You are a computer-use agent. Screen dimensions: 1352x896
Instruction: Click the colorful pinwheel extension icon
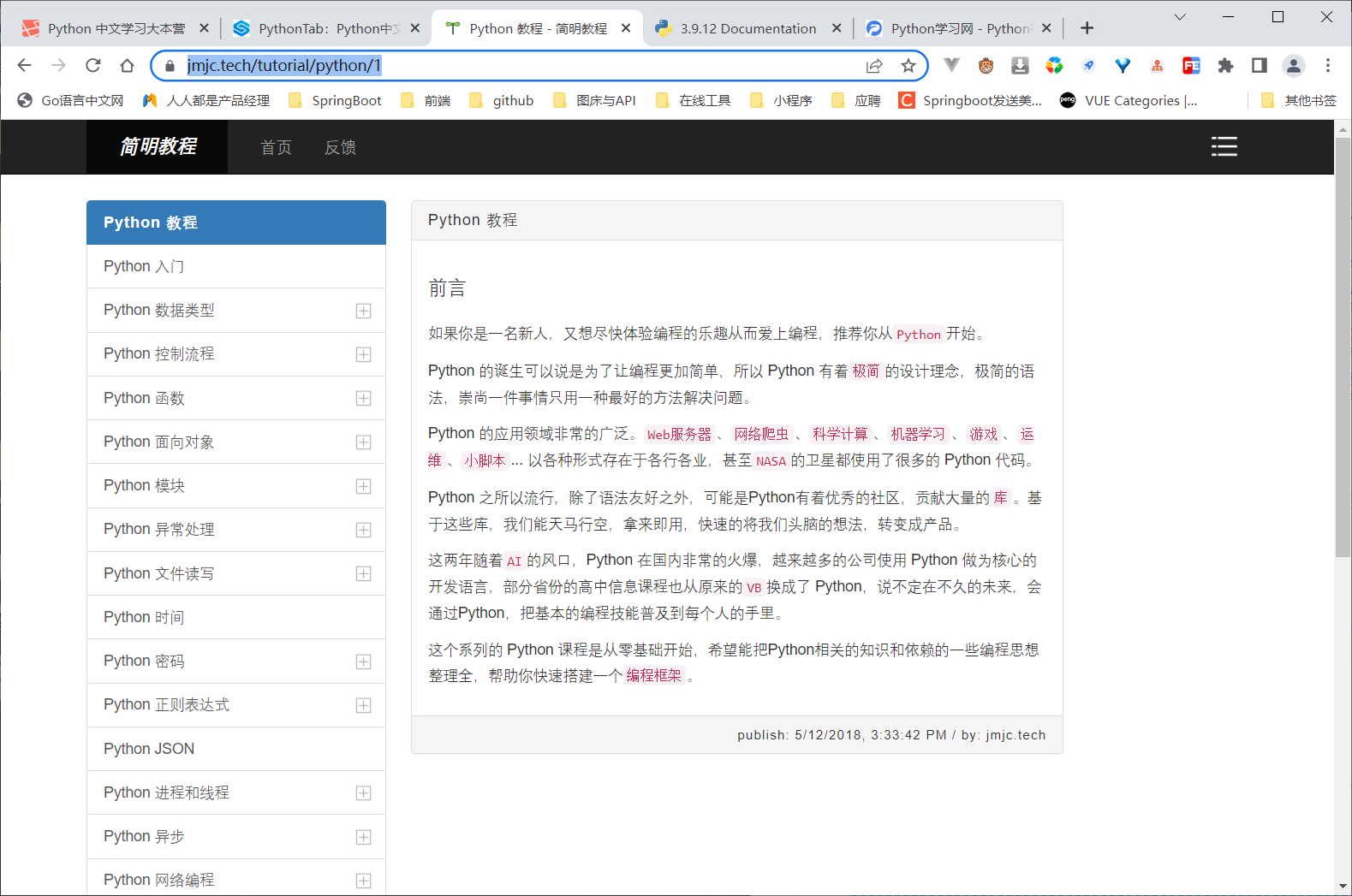tap(1054, 66)
